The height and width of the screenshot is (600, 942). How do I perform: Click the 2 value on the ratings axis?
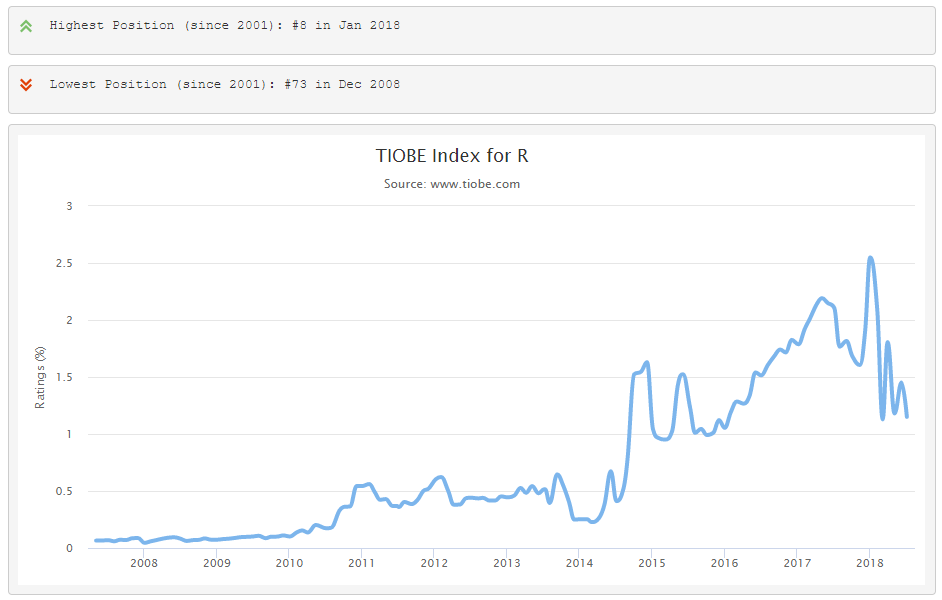69,320
